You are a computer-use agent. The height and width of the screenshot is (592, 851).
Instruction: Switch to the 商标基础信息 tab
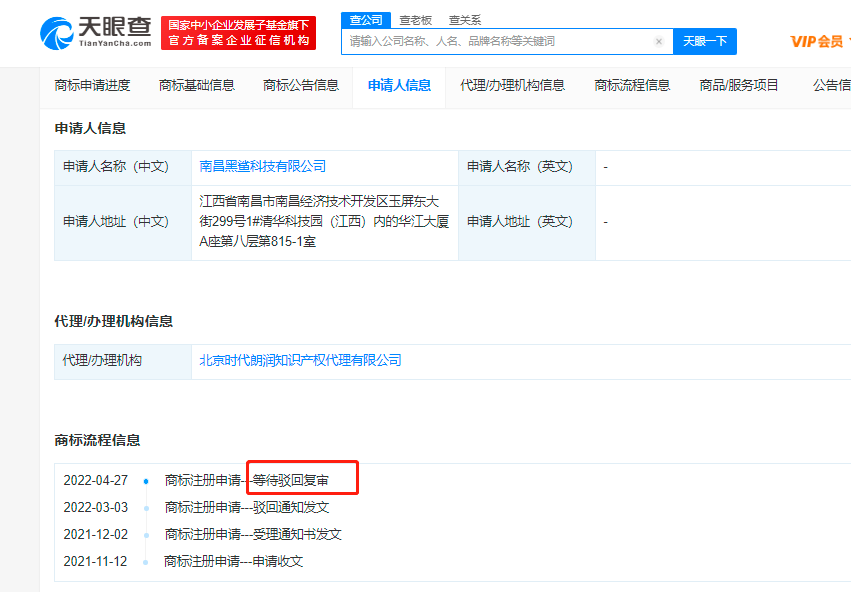point(196,85)
